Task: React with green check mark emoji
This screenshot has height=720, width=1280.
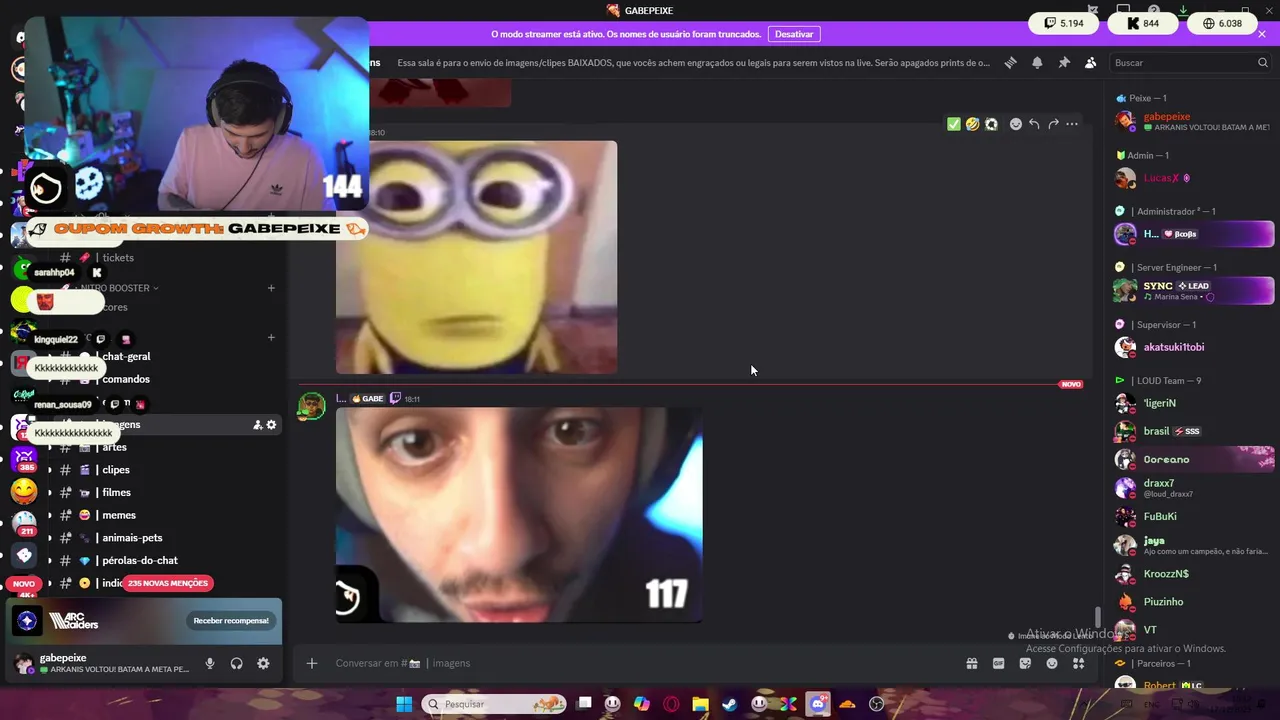Action: point(954,124)
